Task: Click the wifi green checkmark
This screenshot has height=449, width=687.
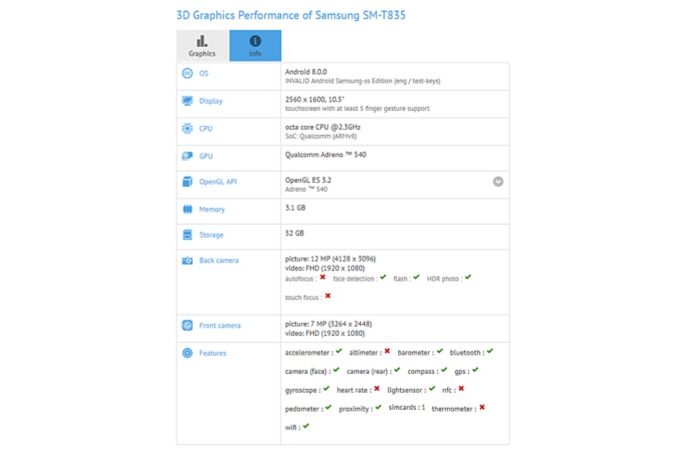Action: coord(306,426)
